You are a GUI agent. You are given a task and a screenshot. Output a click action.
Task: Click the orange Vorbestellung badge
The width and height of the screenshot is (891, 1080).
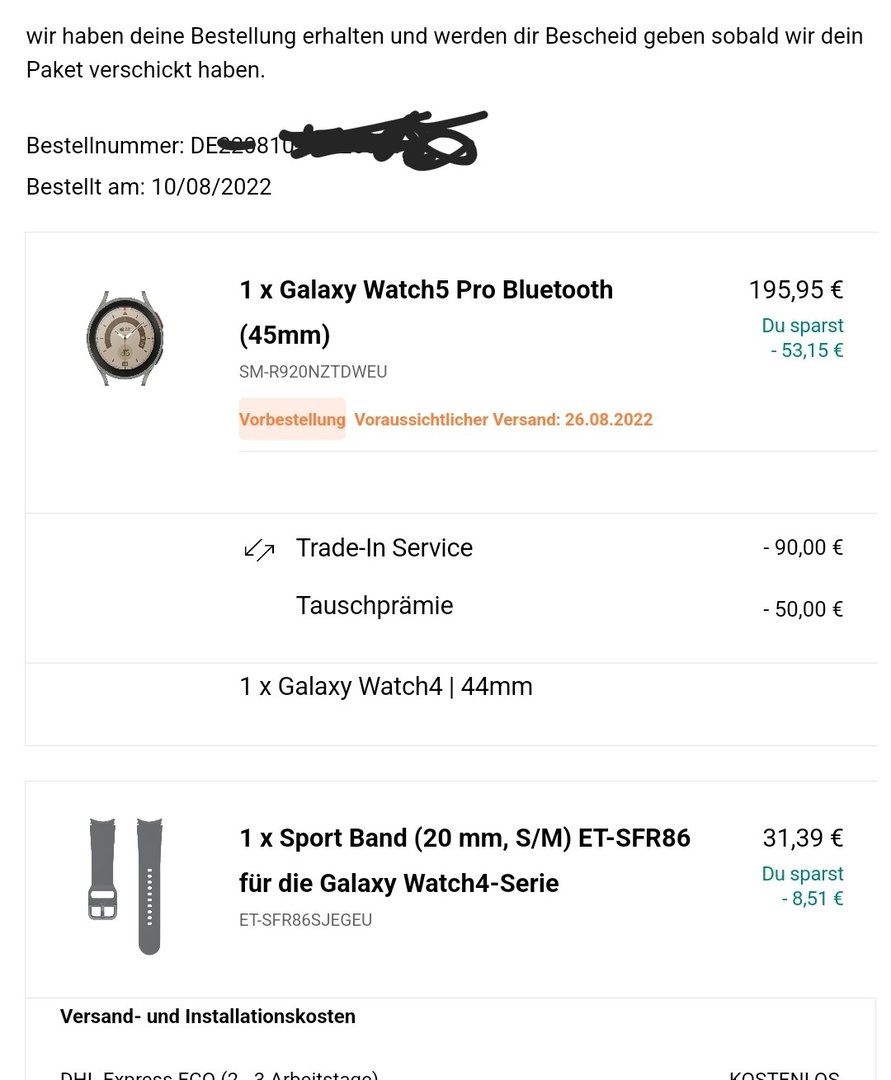pos(292,419)
